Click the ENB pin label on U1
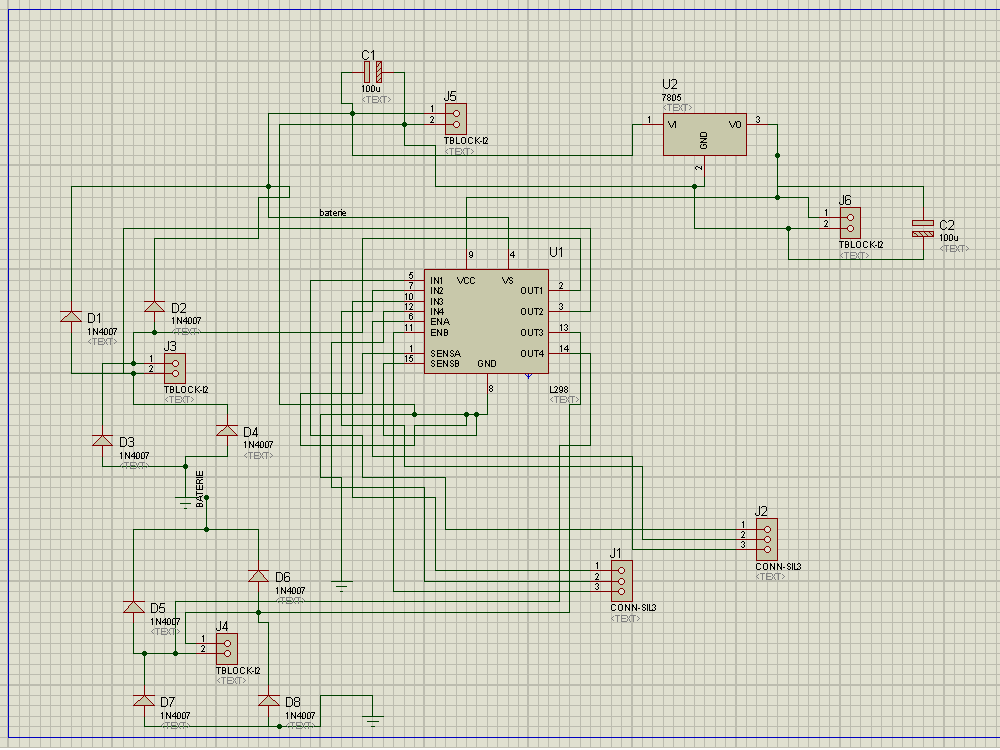Image resolution: width=1000 pixels, height=750 pixels. (439, 332)
